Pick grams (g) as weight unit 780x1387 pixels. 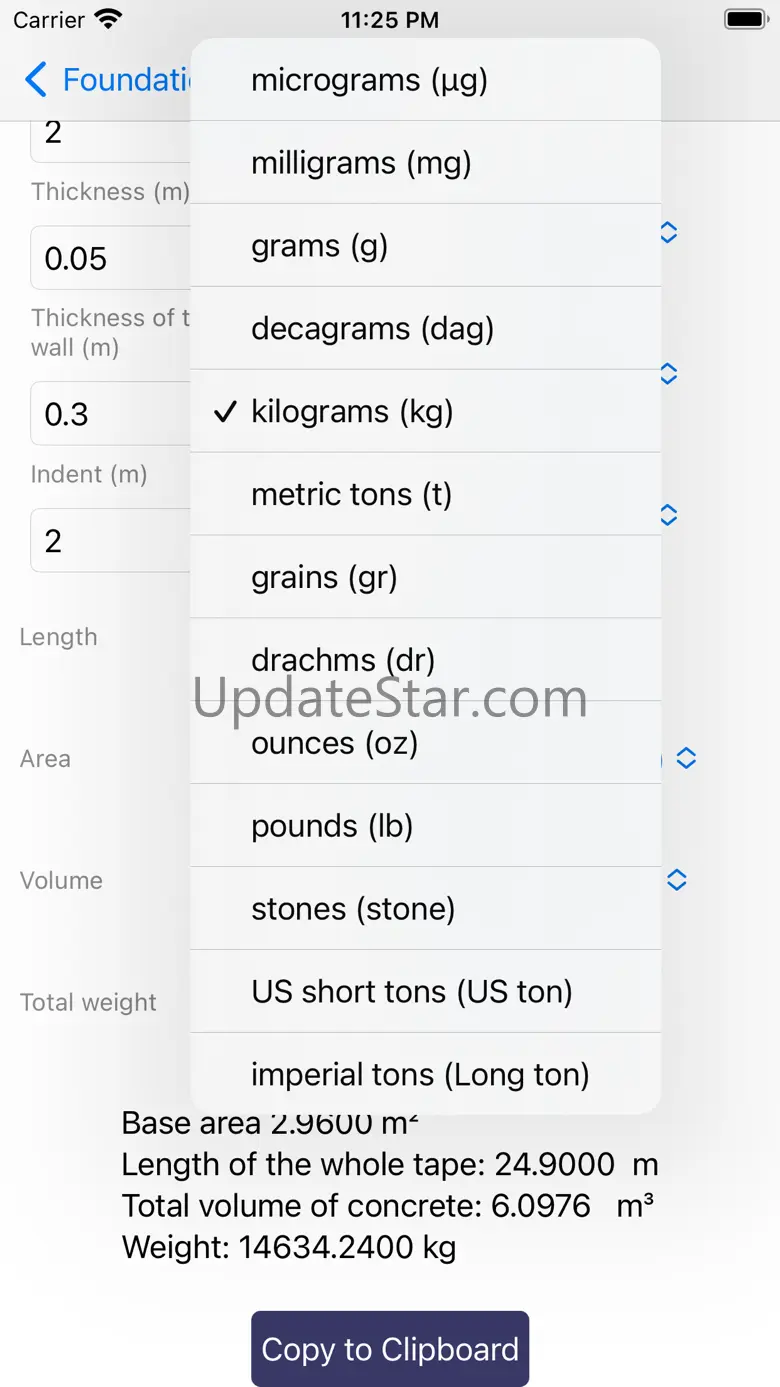pyautogui.click(x=425, y=246)
